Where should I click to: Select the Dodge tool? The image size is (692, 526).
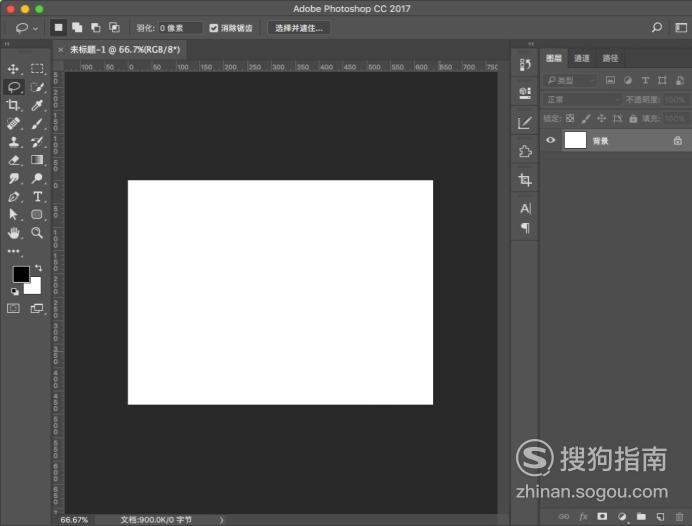coord(37,178)
